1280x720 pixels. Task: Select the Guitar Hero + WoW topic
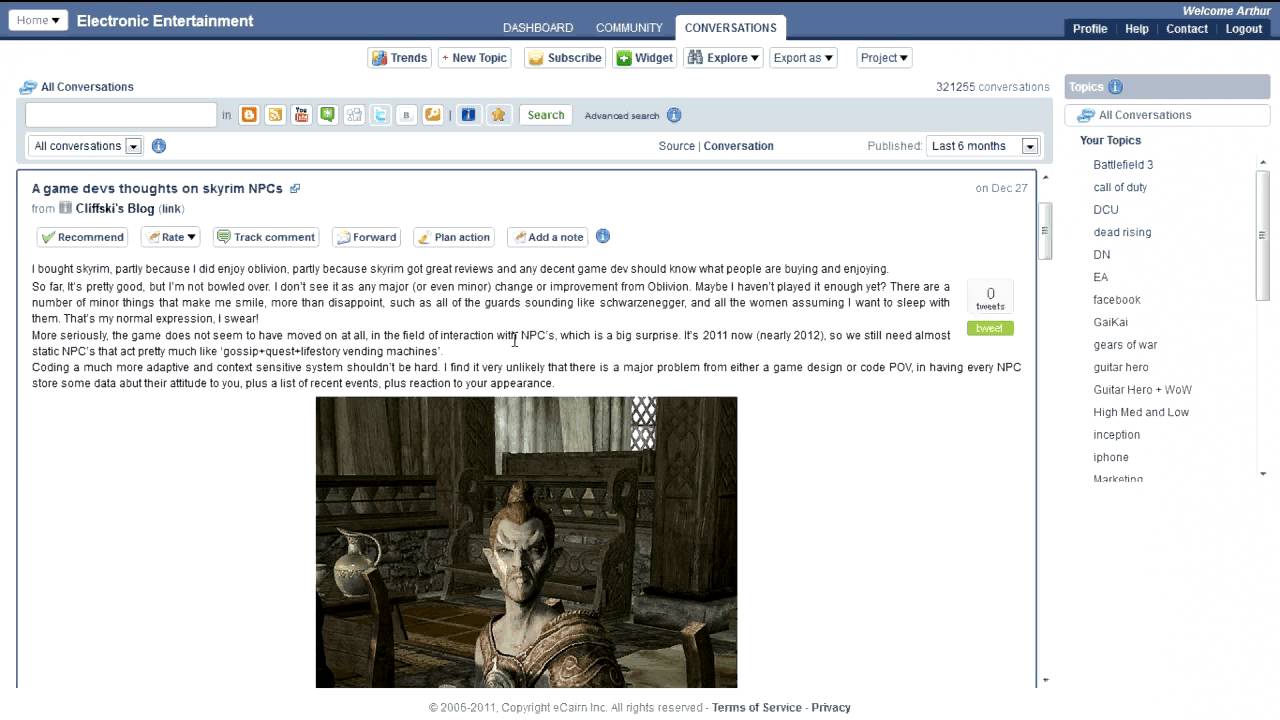click(x=1142, y=390)
